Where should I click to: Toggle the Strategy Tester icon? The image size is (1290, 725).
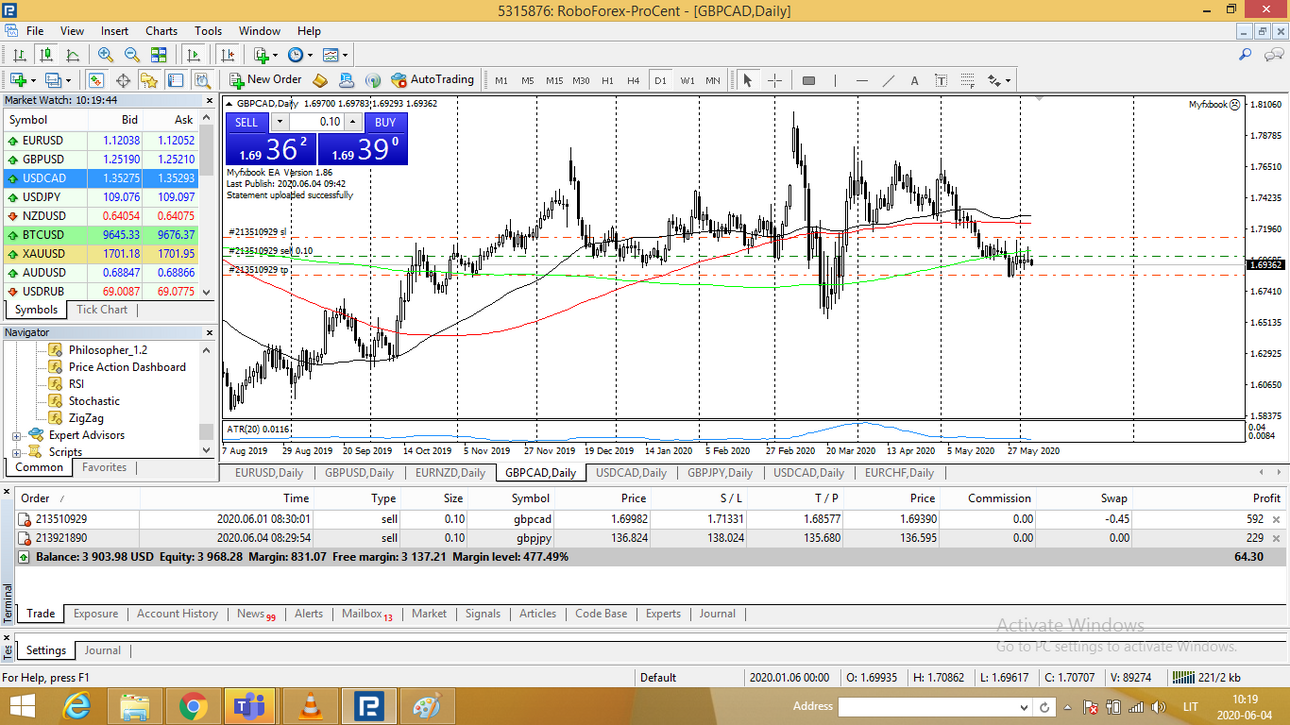coord(202,80)
